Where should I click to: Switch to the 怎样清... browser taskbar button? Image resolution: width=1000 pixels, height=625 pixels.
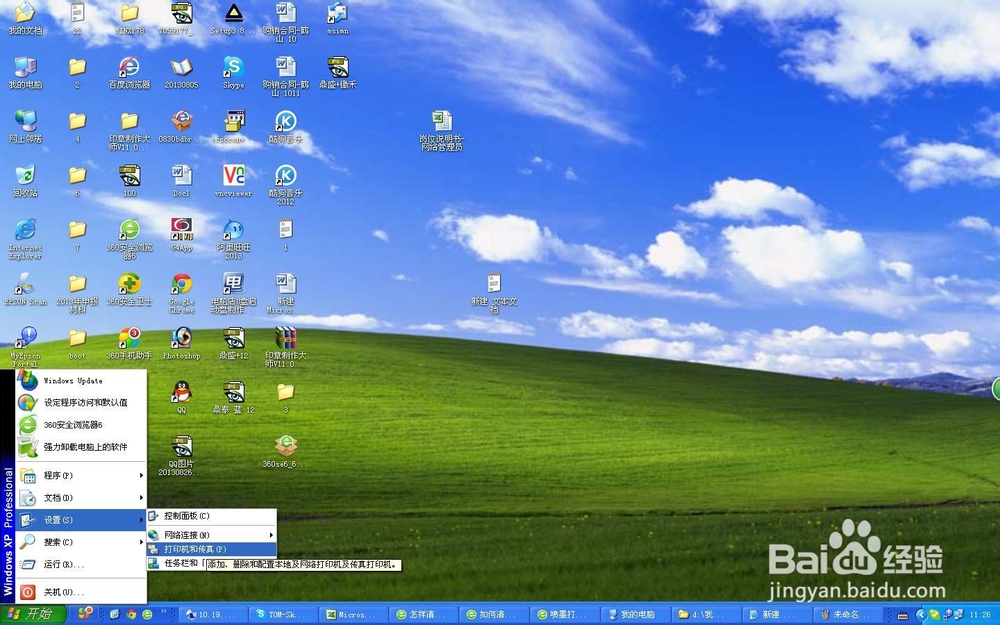pos(422,615)
